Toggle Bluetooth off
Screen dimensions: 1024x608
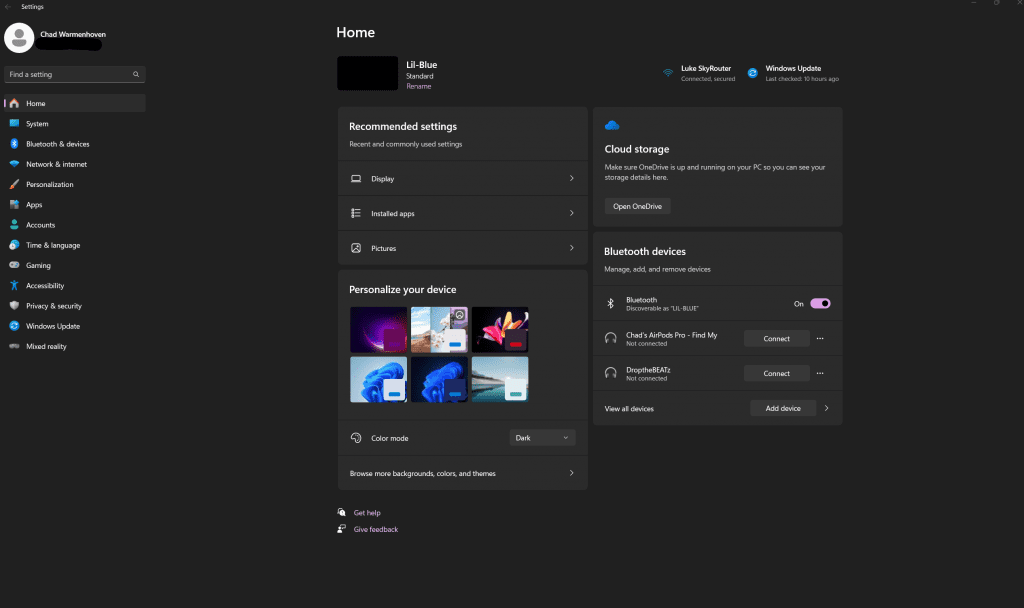coord(820,302)
